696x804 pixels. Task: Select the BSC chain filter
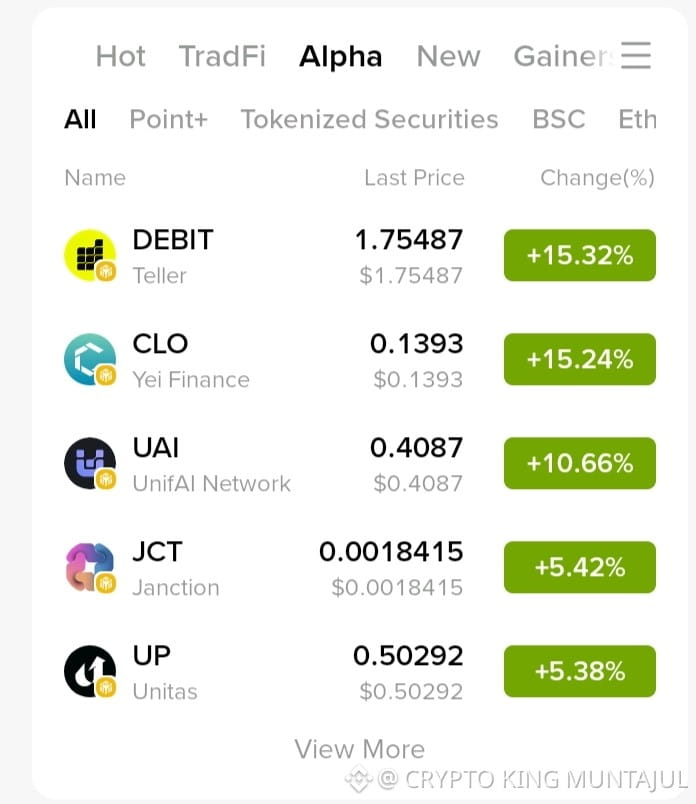pos(559,119)
